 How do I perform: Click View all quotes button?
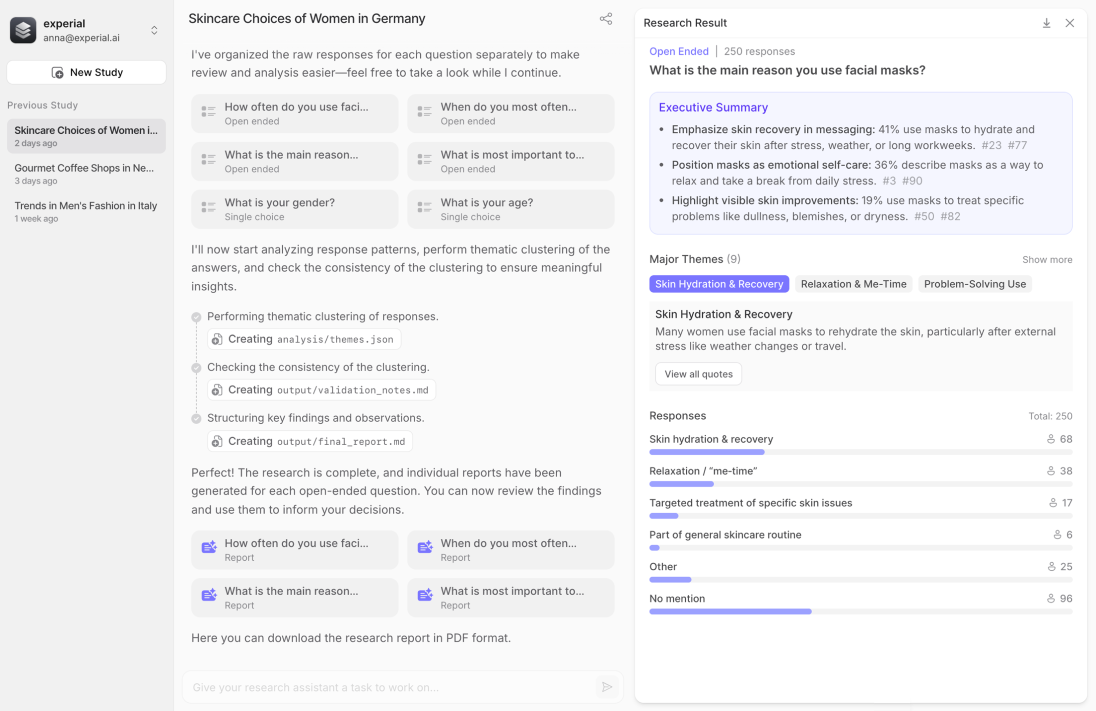coord(698,374)
